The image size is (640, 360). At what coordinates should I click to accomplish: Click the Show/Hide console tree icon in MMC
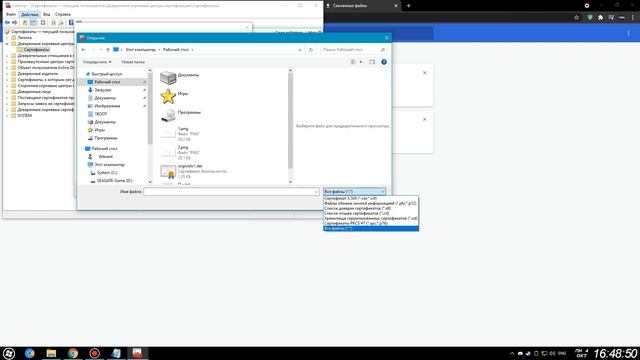33,22
